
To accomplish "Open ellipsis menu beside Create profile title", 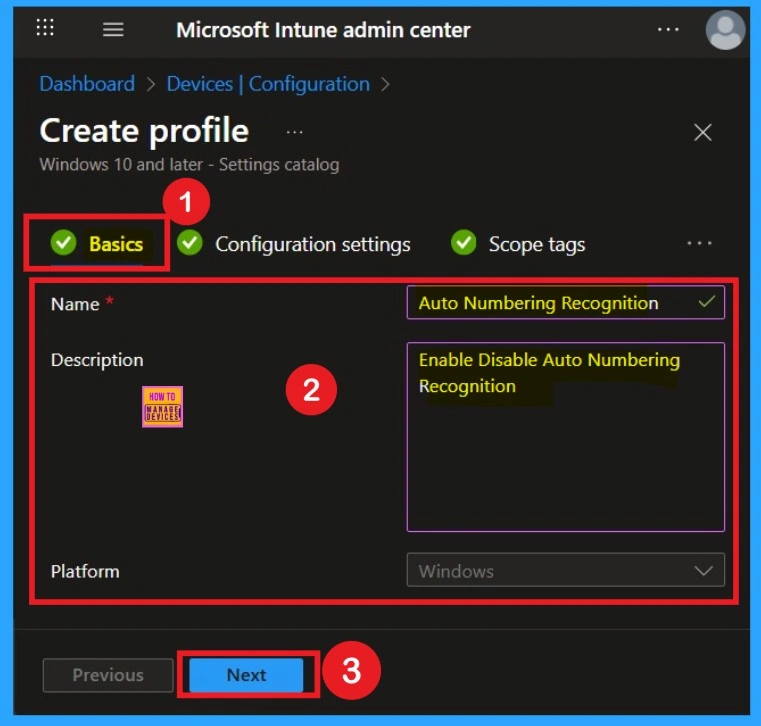I will pyautogui.click(x=295, y=132).
